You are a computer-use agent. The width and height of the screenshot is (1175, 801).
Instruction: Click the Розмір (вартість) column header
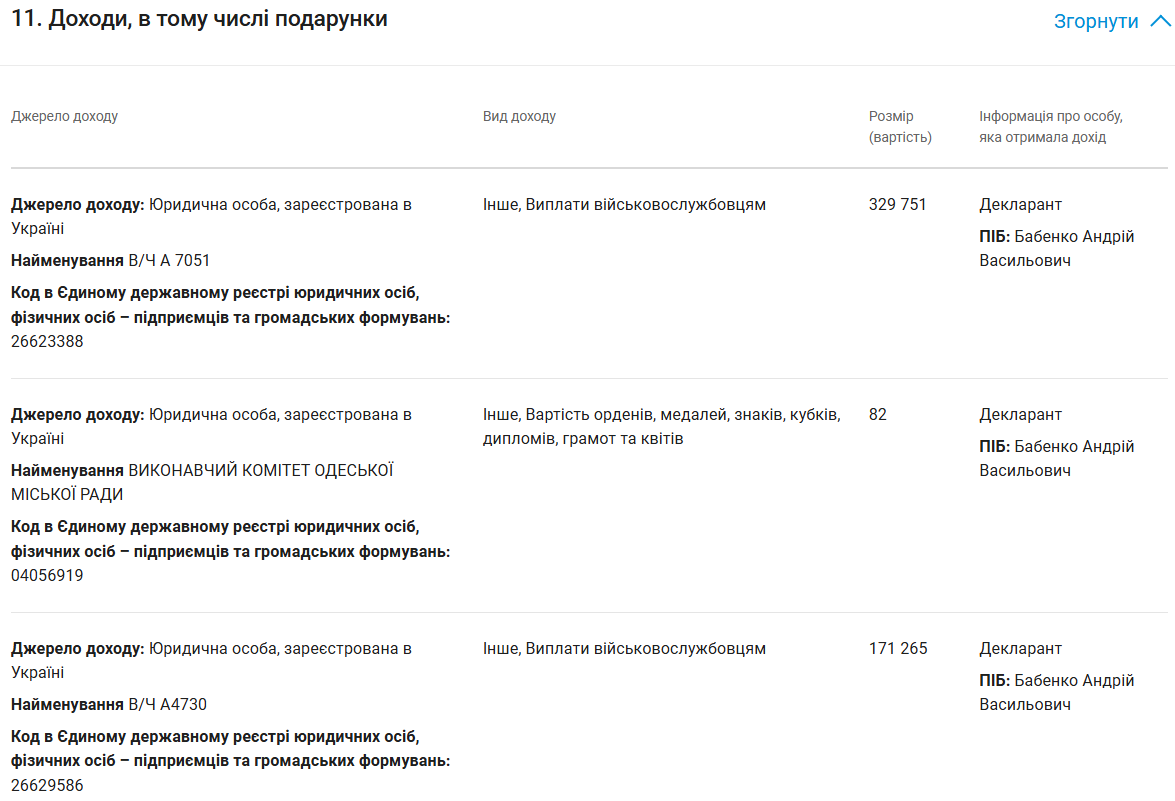pyautogui.click(x=899, y=126)
